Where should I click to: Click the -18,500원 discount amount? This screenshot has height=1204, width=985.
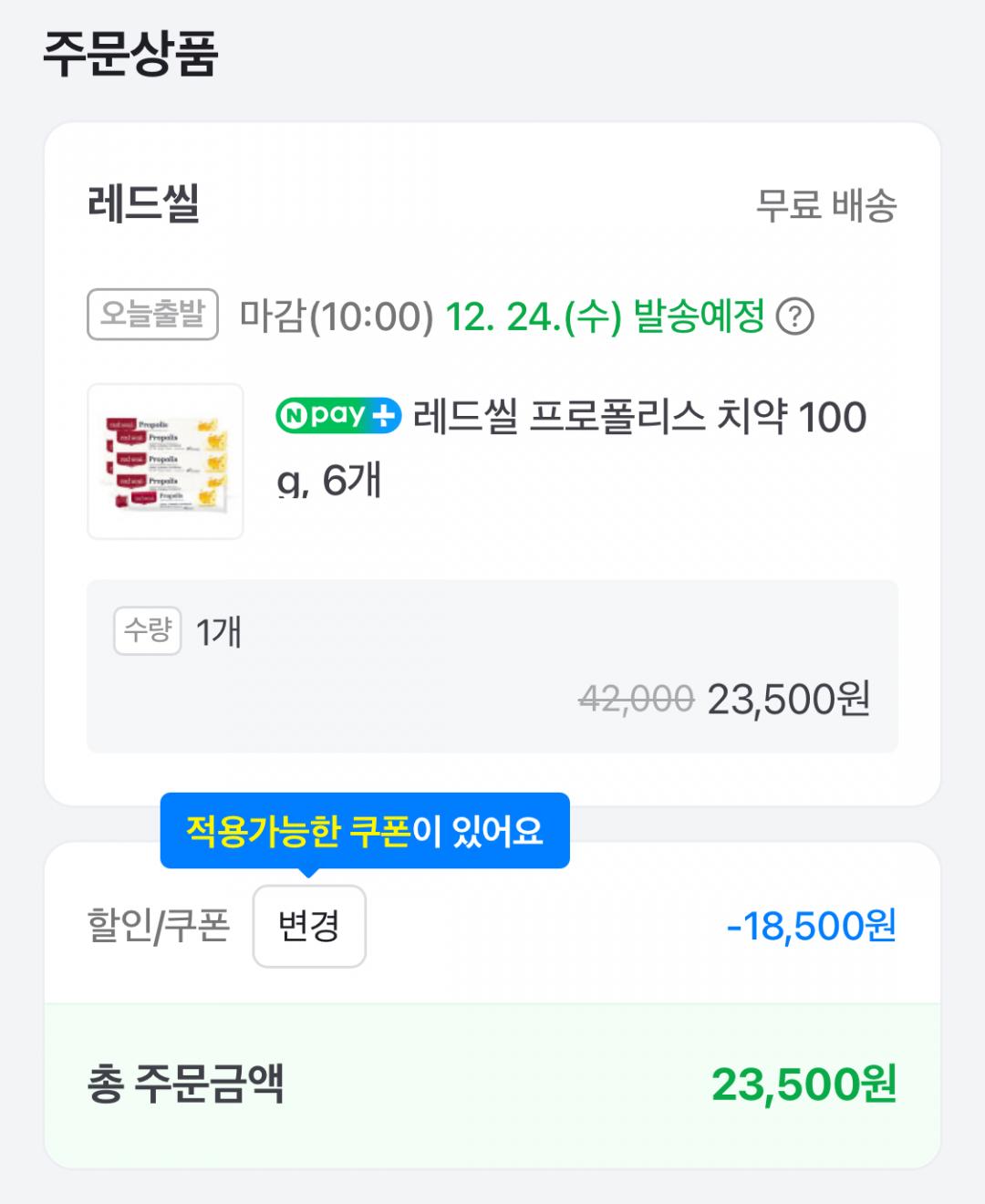click(x=811, y=926)
